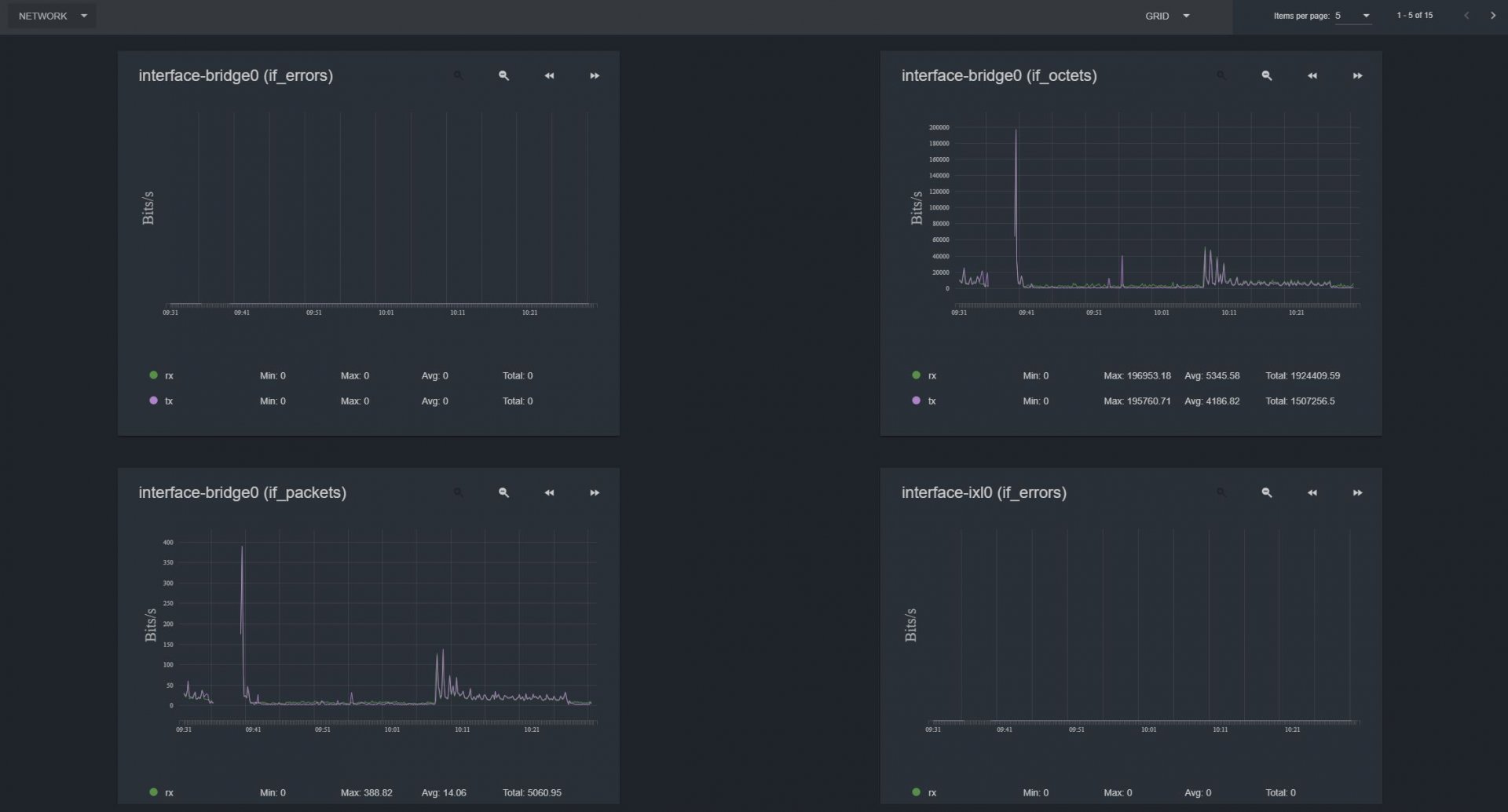Image resolution: width=1508 pixels, height=812 pixels.
Task: Step back in time on bridge0 if_errors chart
Action: coord(549,76)
